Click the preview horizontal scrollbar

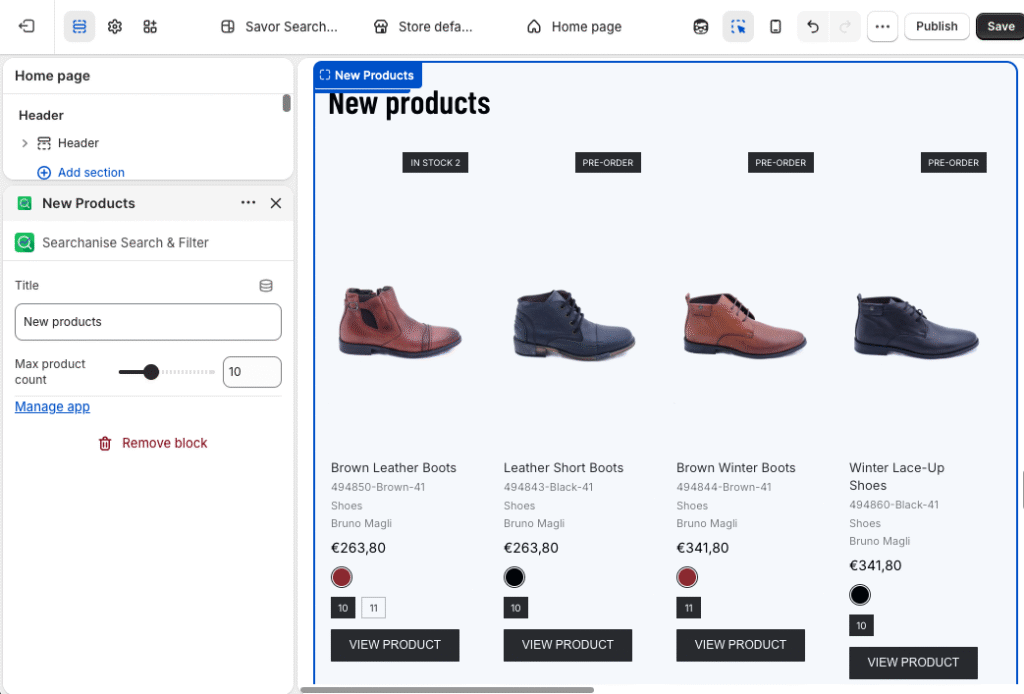click(x=447, y=689)
